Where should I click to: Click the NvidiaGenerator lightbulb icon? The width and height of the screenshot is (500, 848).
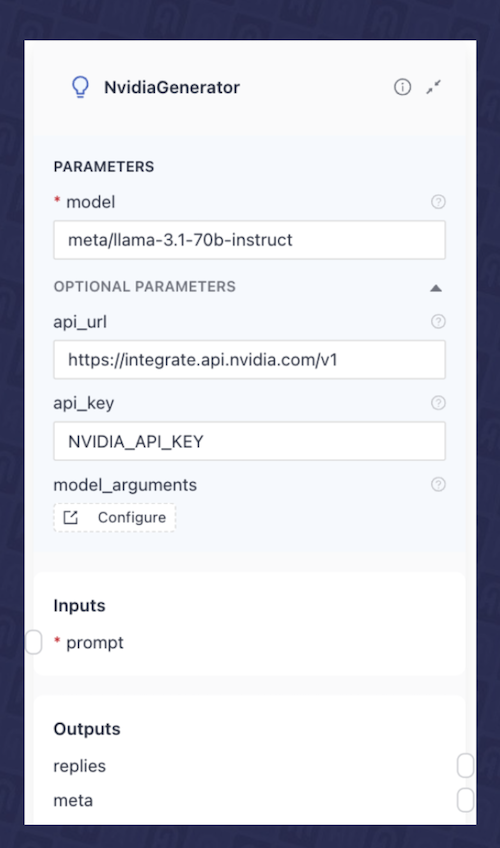point(81,87)
